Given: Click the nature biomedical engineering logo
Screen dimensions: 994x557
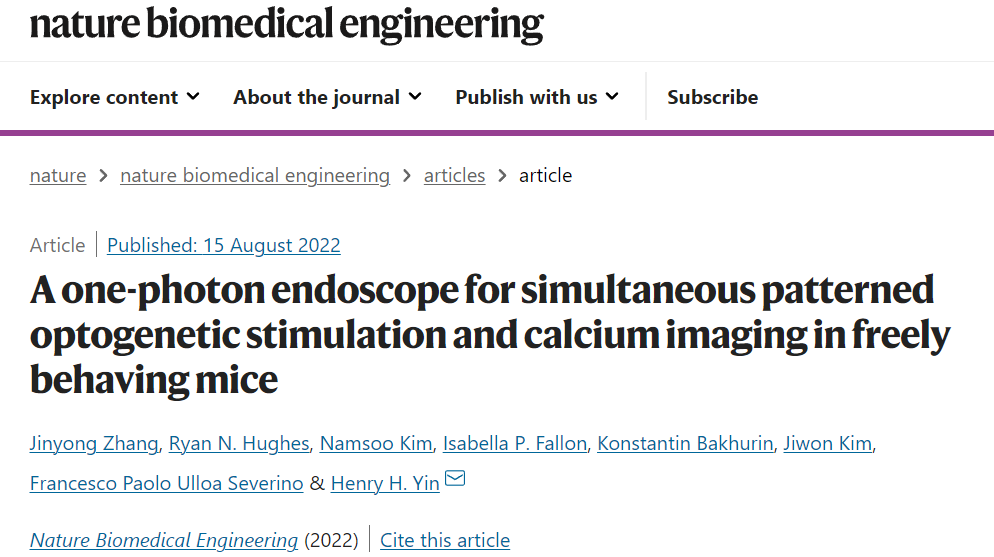Looking at the screenshot, I should tap(287, 24).
